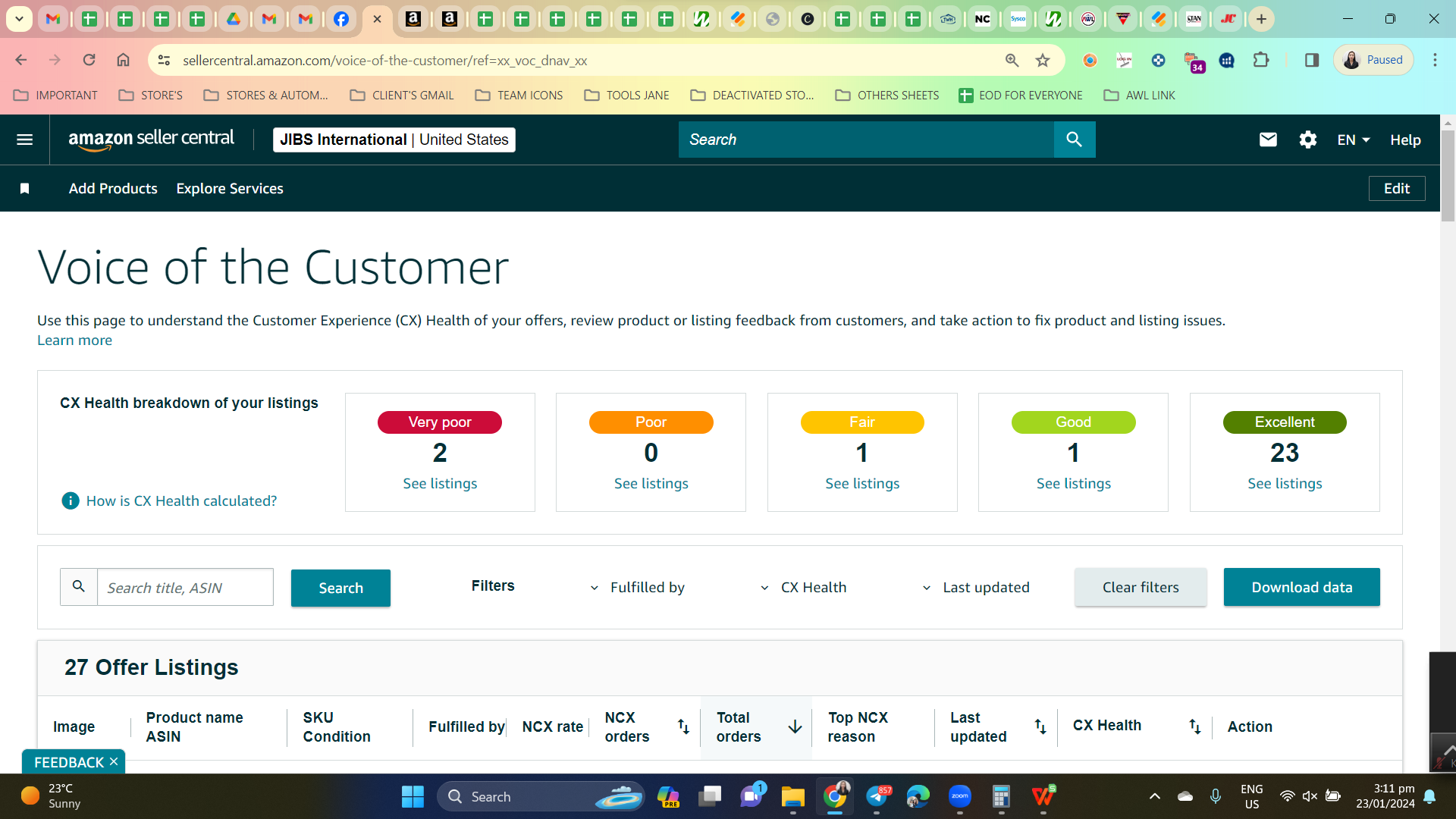The image size is (1456, 819).
Task: Open the Learn more link
Action: (74, 340)
